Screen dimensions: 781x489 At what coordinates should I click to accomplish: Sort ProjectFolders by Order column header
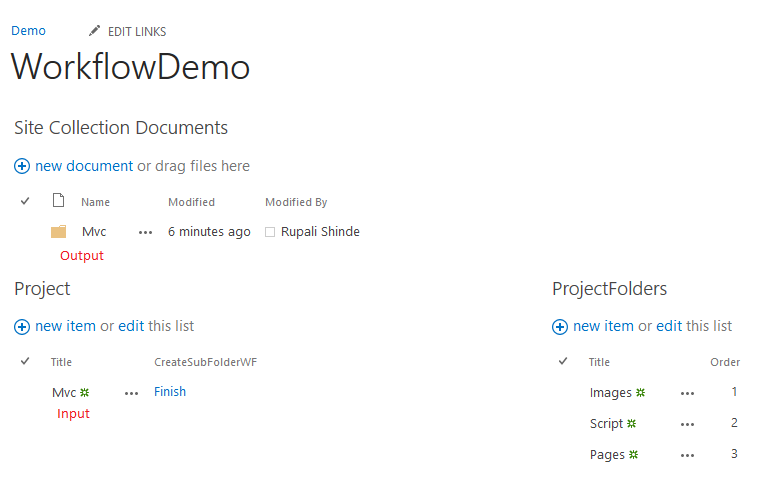click(725, 362)
